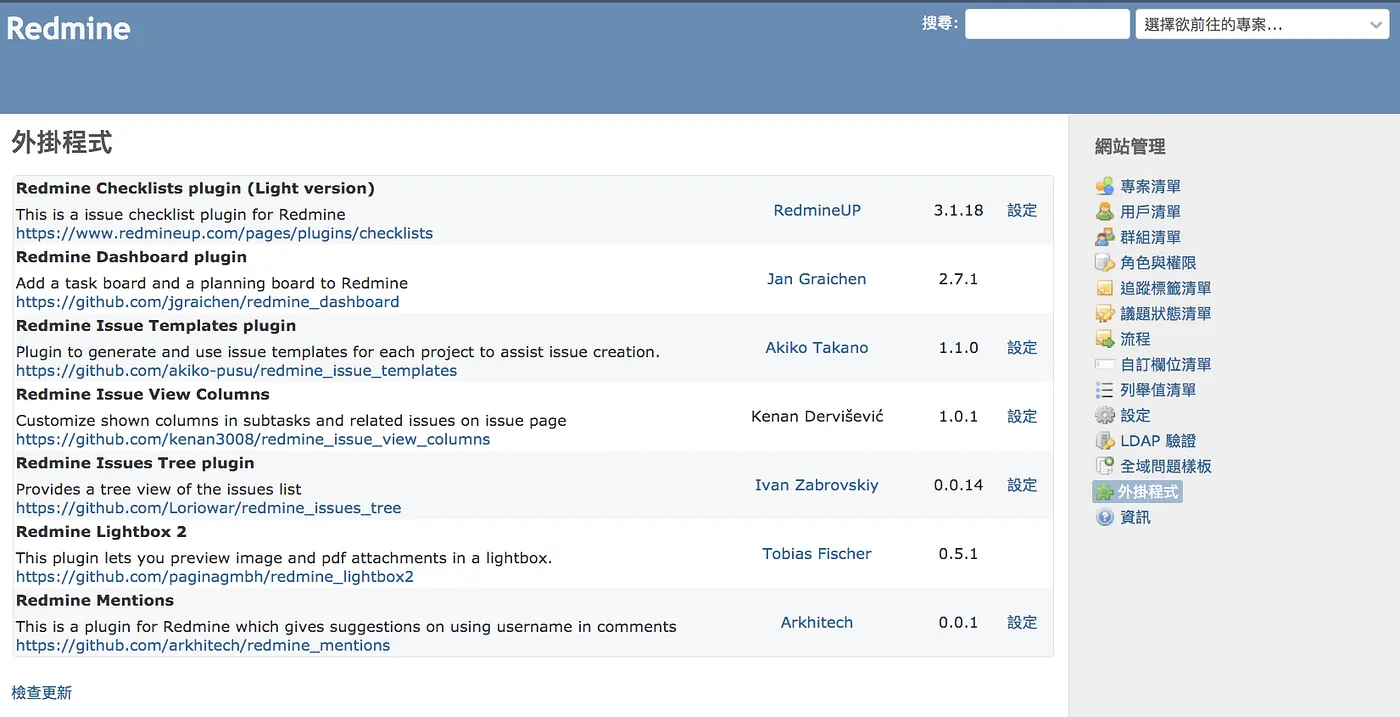The image size is (1400, 717).
Task: Click the 用戶清單 user icon
Action: 1104,212
